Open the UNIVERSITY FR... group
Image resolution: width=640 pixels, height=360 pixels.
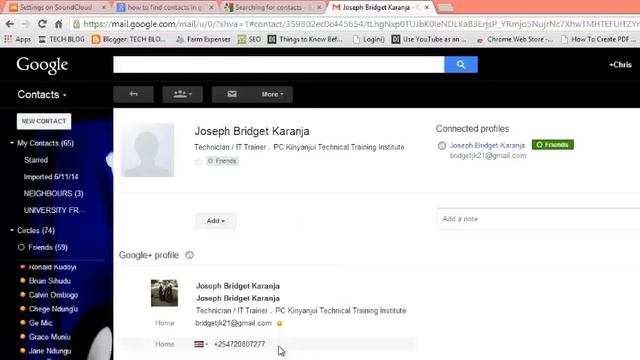(55, 210)
